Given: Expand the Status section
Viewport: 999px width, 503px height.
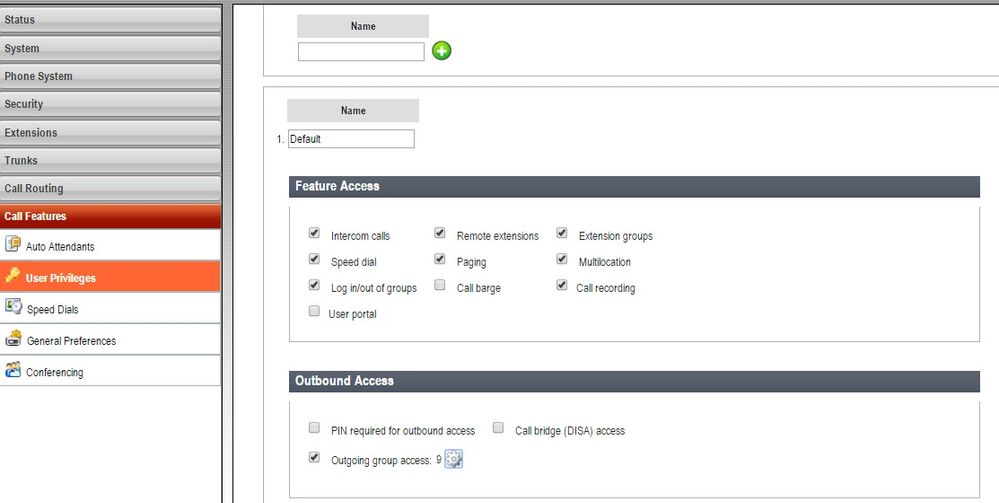Looking at the screenshot, I should (x=110, y=20).
